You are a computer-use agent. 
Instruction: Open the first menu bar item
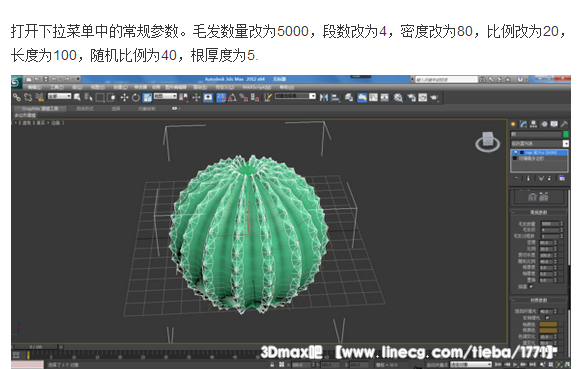point(35,87)
